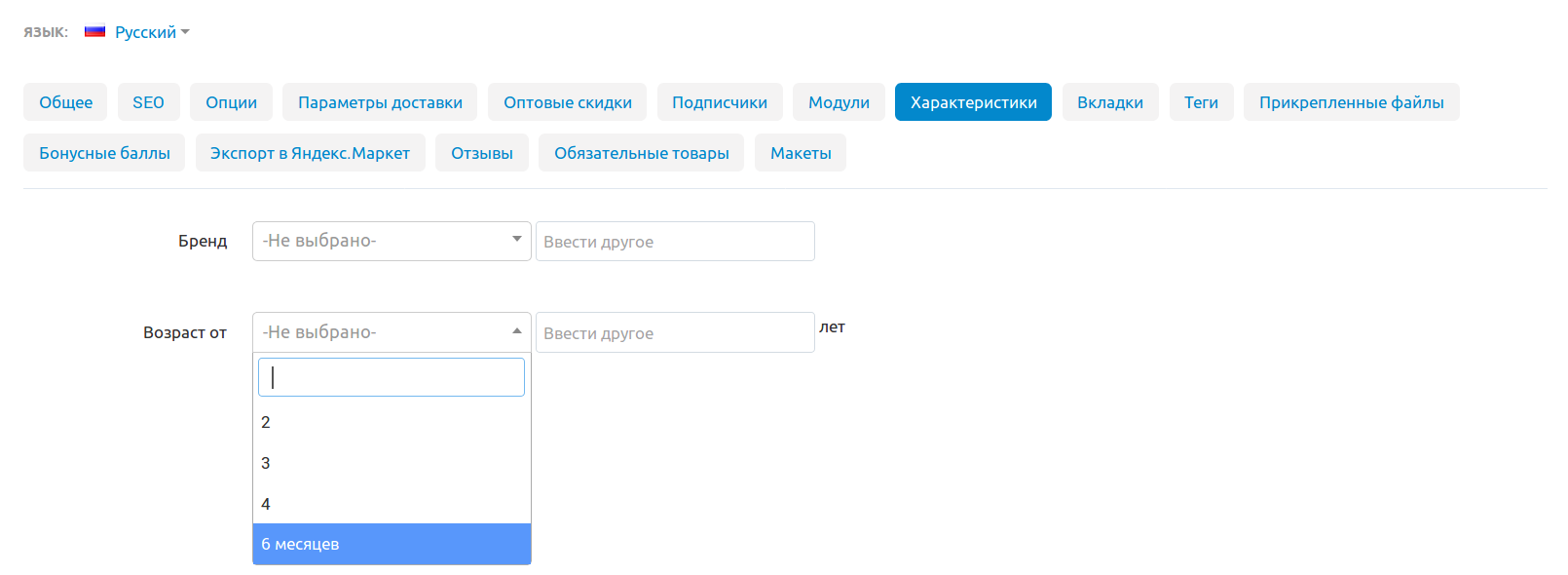Viewport: 1568px width, 575px height.
Task: Focus the dropdown search field
Action: coord(392,377)
